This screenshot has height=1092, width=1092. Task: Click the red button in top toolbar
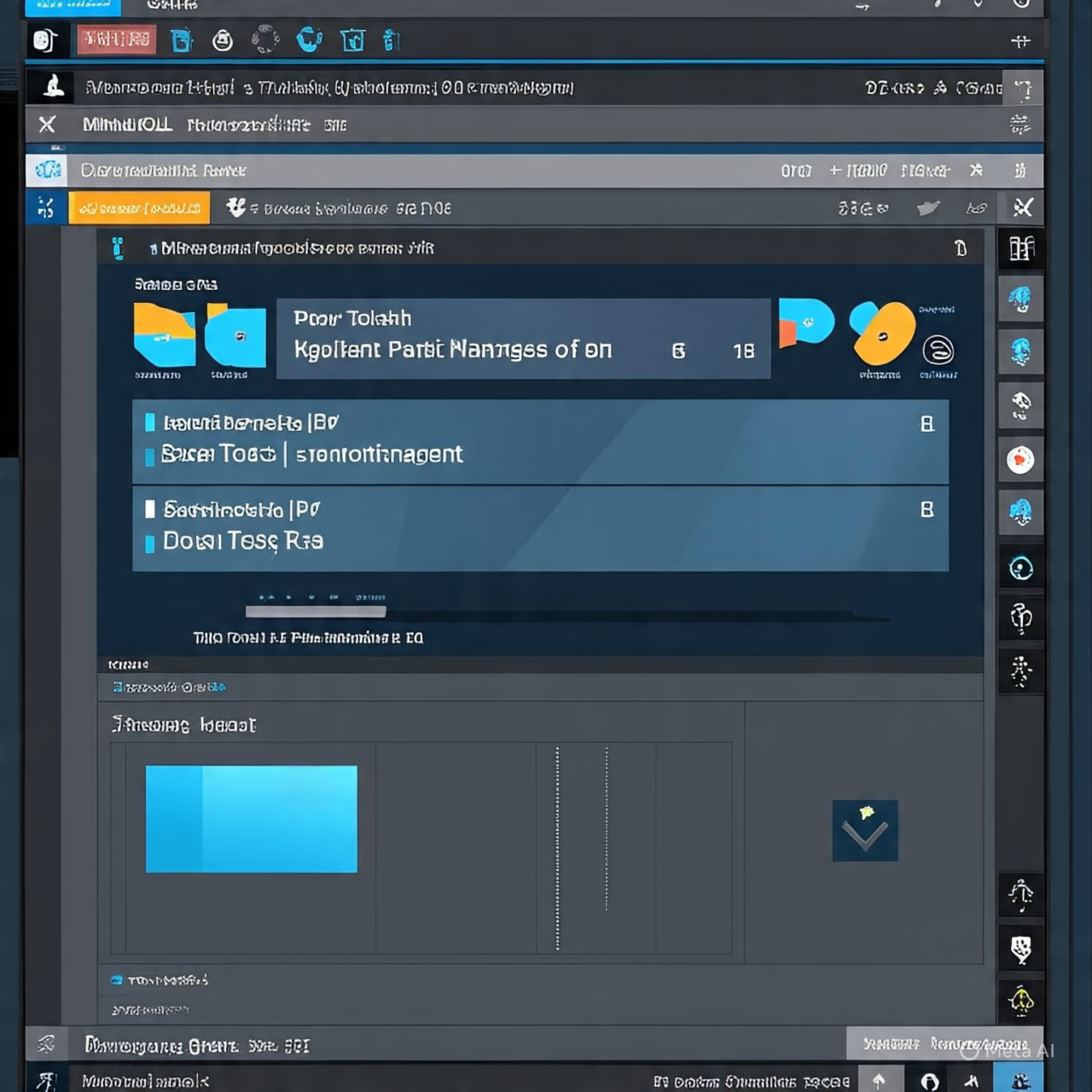coord(116,39)
